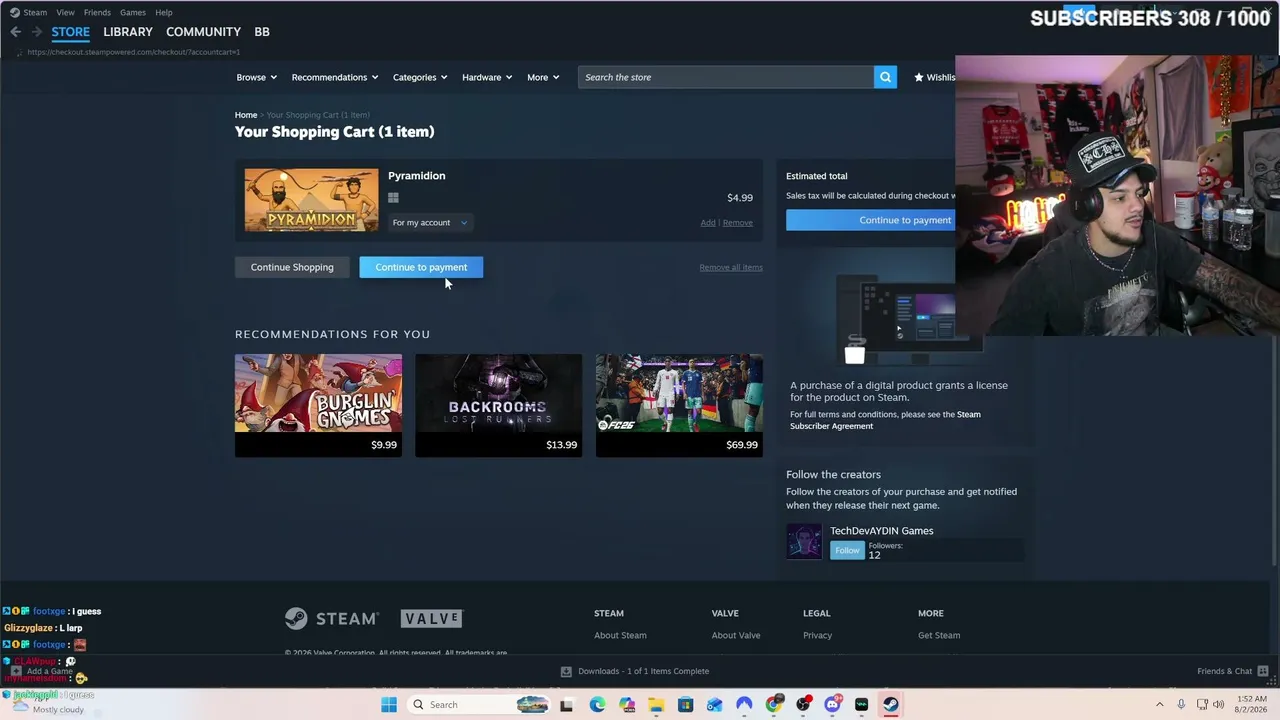Open Discord from the taskbar
This screenshot has width=1280, height=720.
[x=832, y=704]
